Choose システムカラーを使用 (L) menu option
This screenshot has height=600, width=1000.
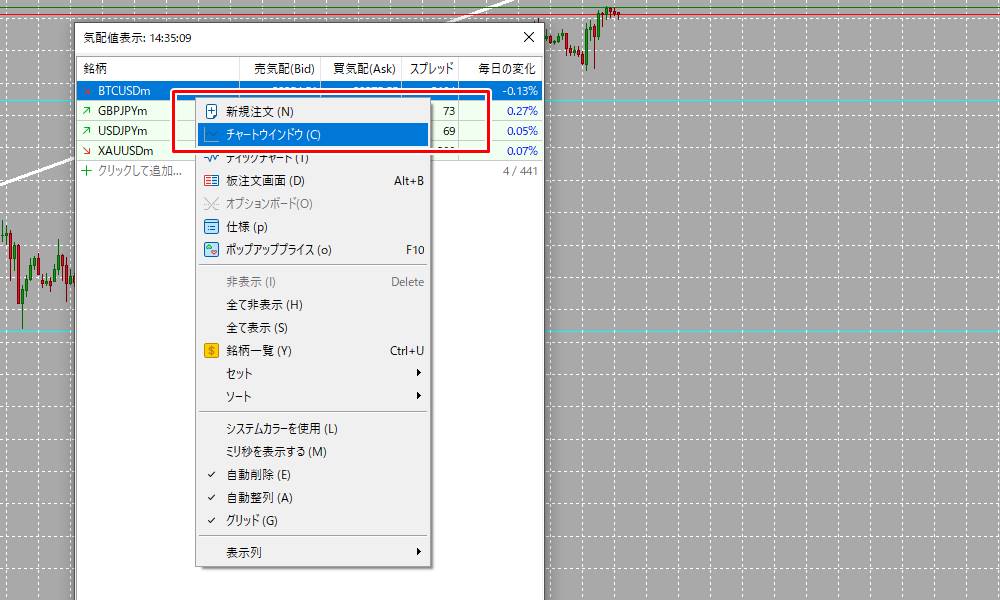282,429
